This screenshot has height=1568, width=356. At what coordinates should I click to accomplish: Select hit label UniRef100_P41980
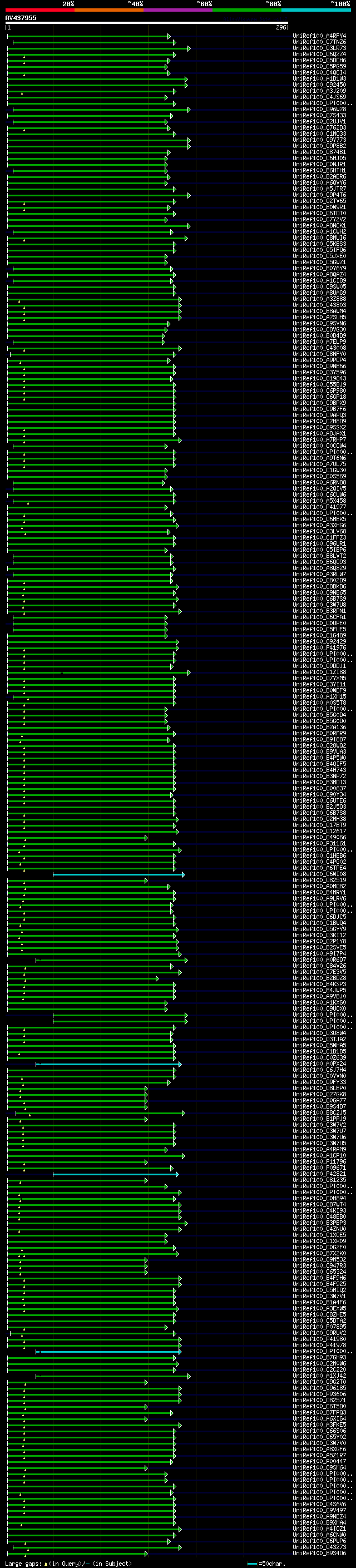tap(319, 1339)
